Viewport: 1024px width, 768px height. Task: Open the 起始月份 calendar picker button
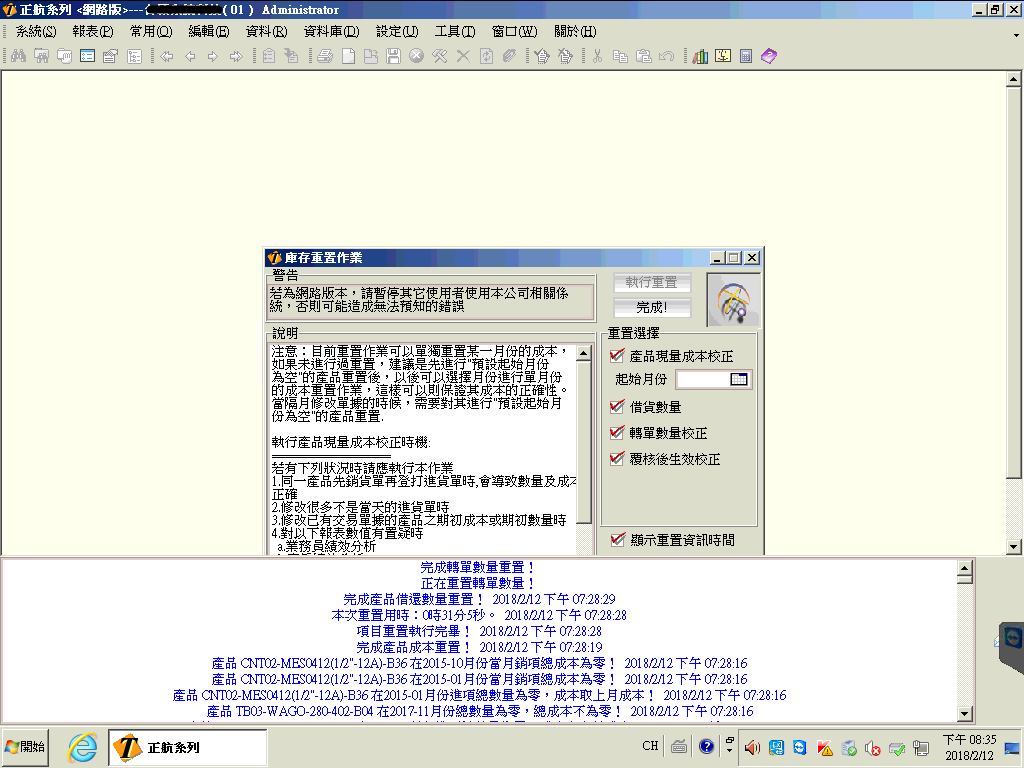[739, 379]
